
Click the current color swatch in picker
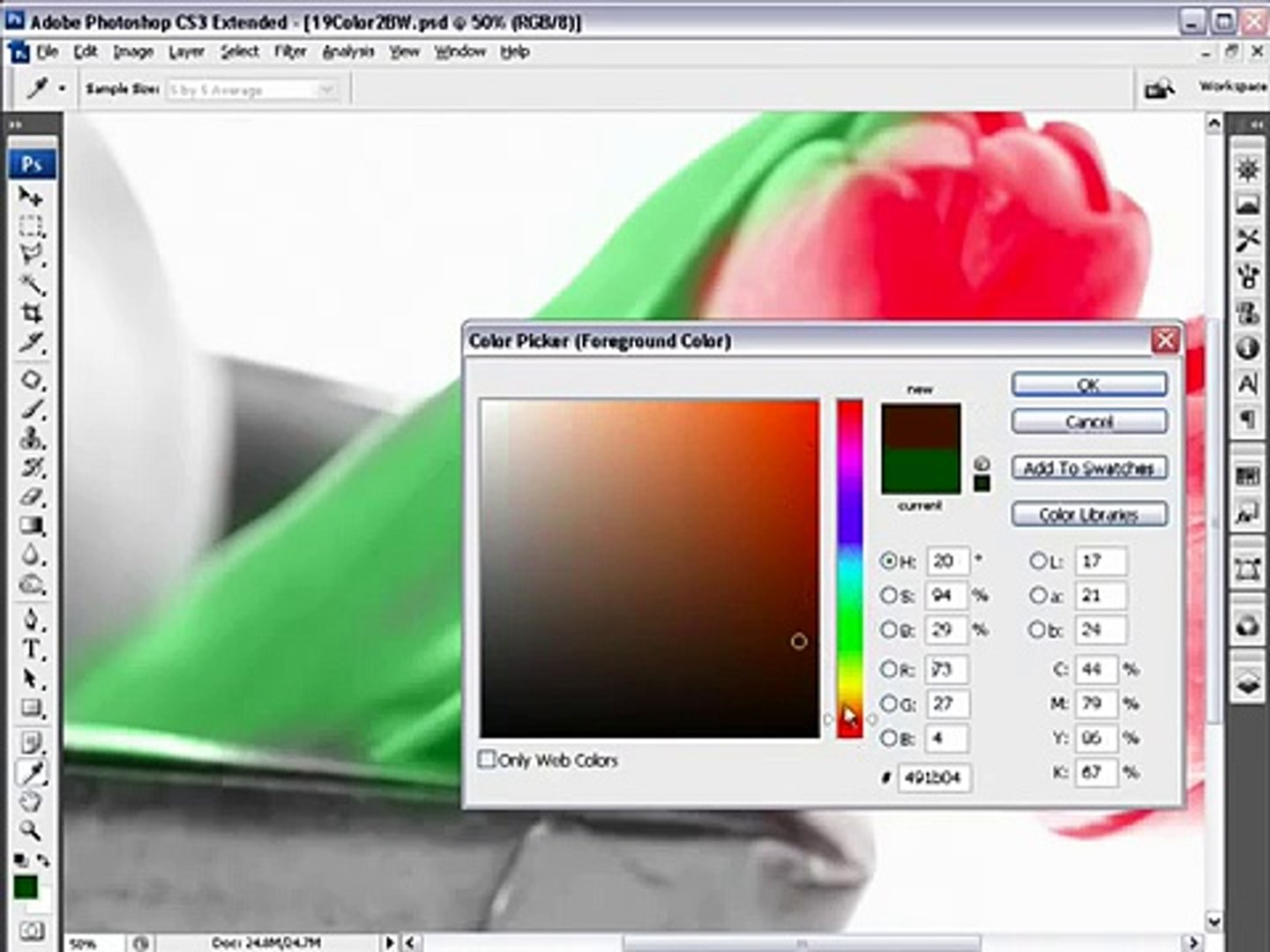(921, 472)
